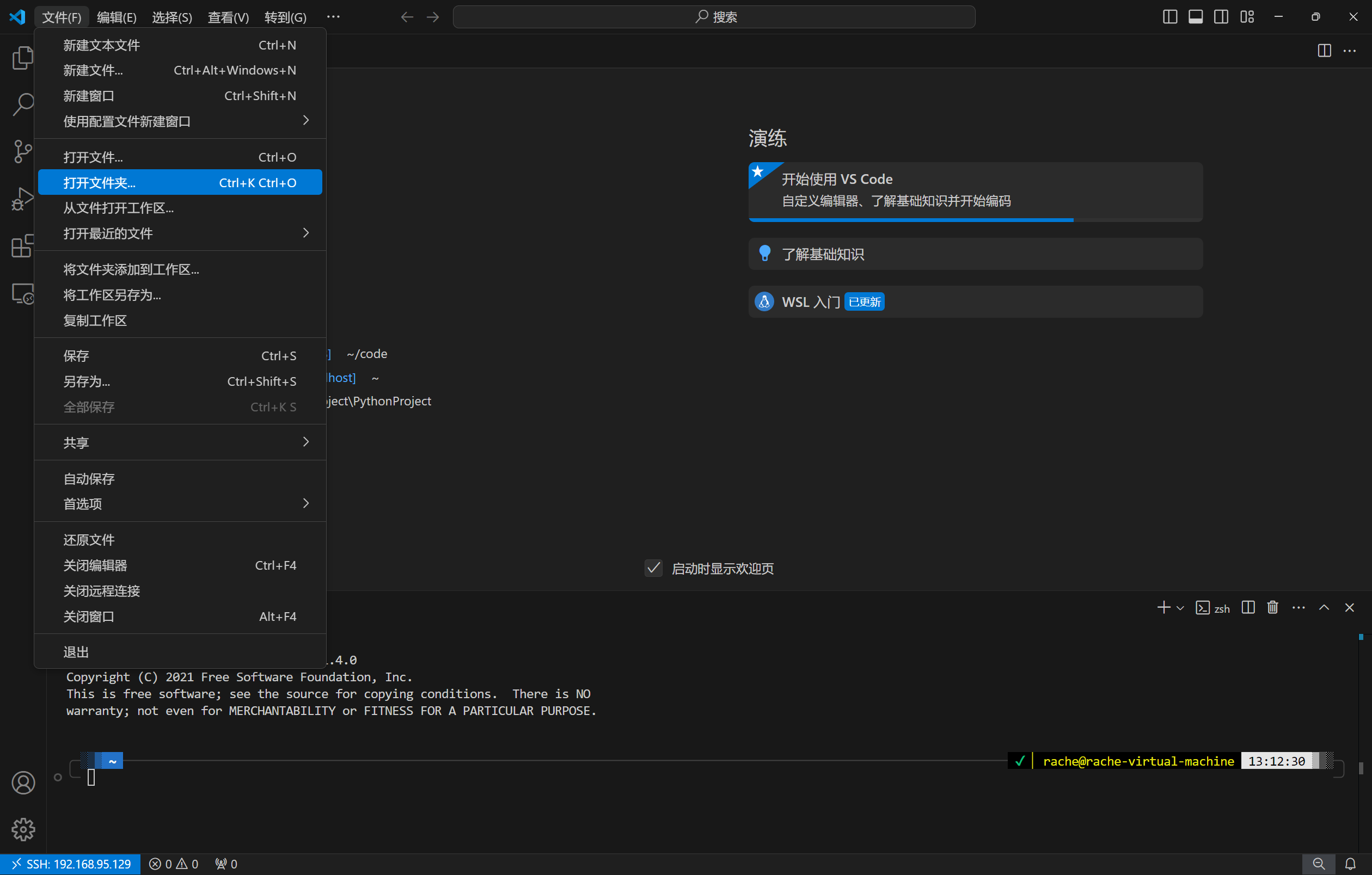Image resolution: width=1372 pixels, height=875 pixels.
Task: Toggle the secondary sidebar layout icon
Action: point(1221,17)
